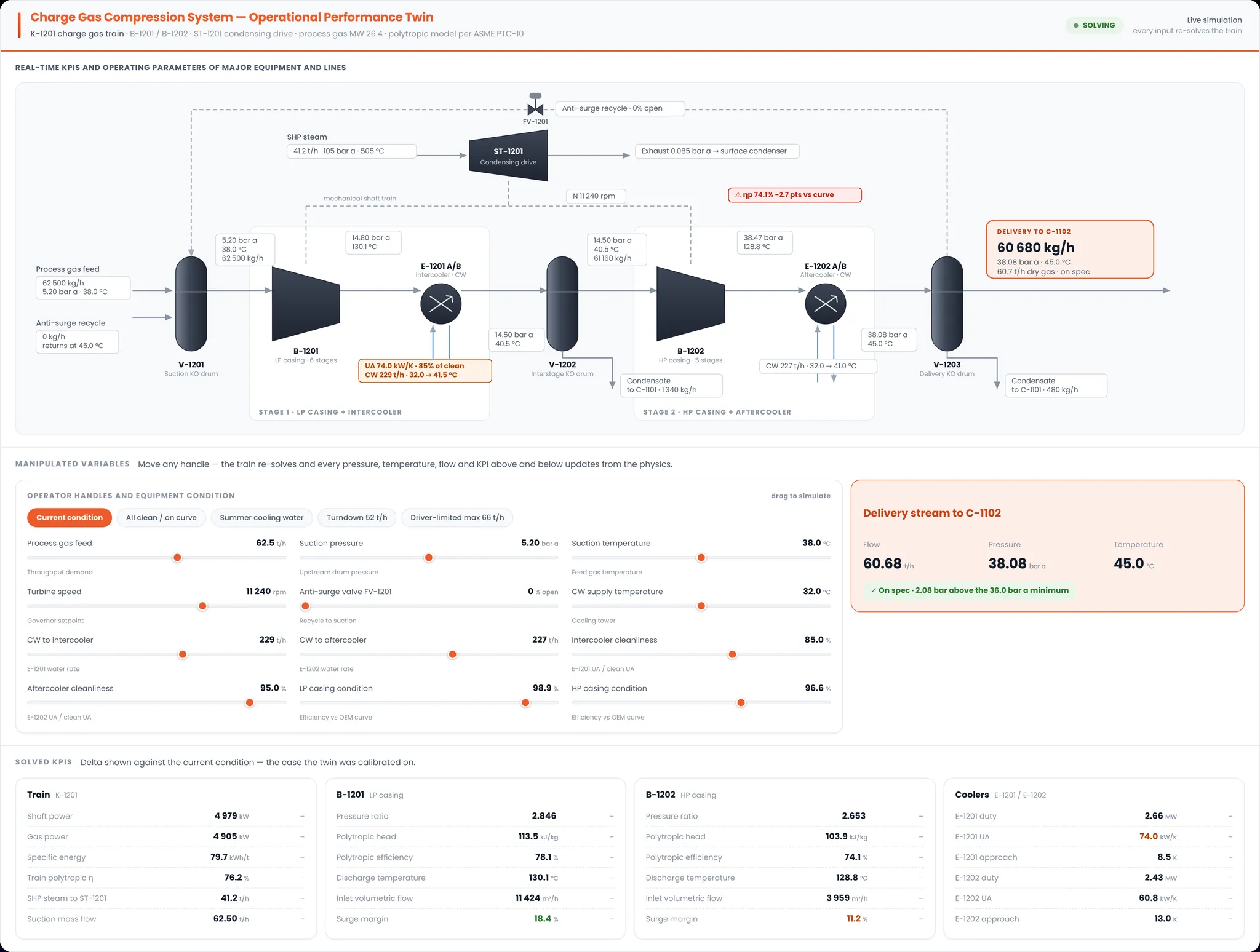The width and height of the screenshot is (1260, 952).
Task: Click the green SOLVING status indicator
Action: tap(1095, 25)
